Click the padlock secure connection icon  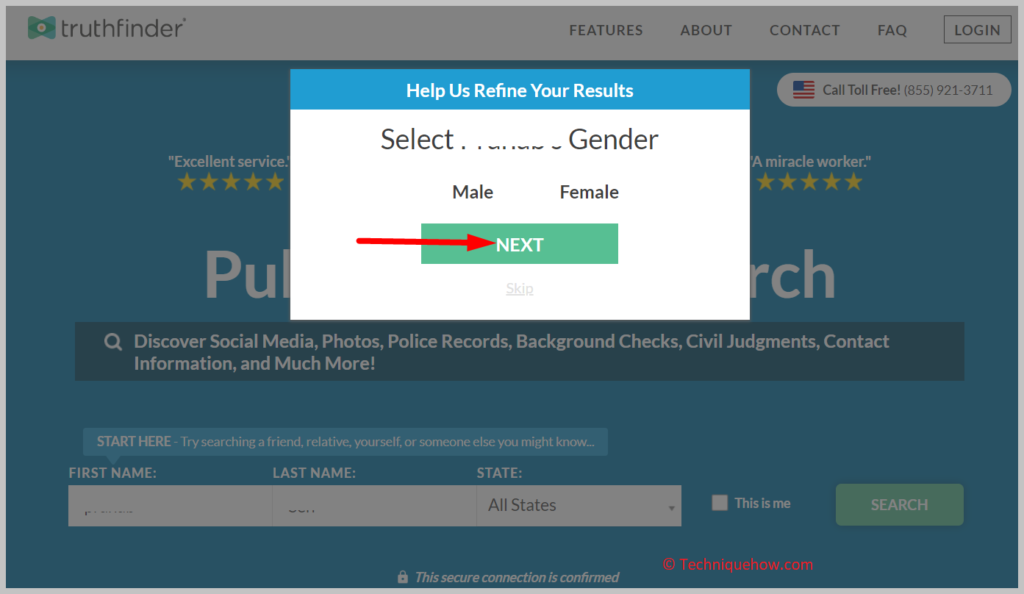(402, 577)
